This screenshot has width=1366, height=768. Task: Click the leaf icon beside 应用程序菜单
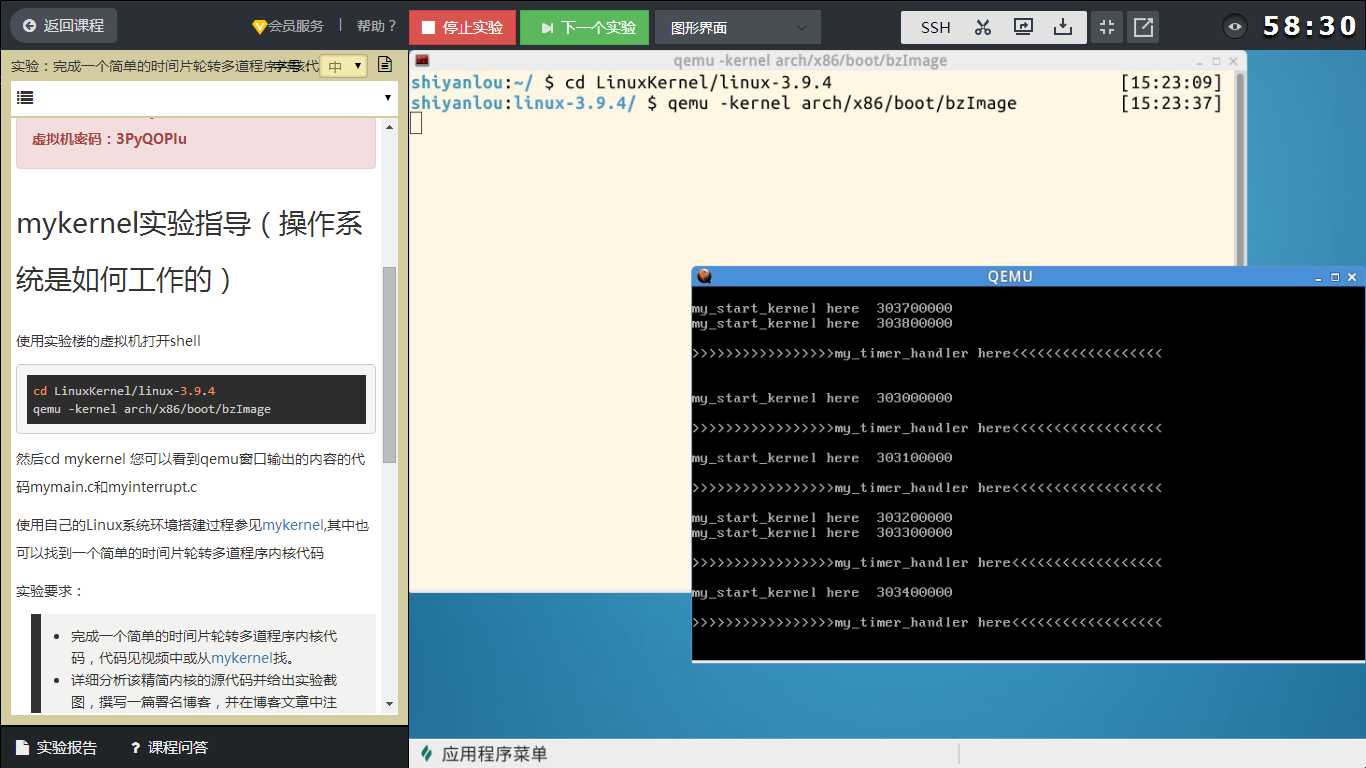(x=427, y=754)
